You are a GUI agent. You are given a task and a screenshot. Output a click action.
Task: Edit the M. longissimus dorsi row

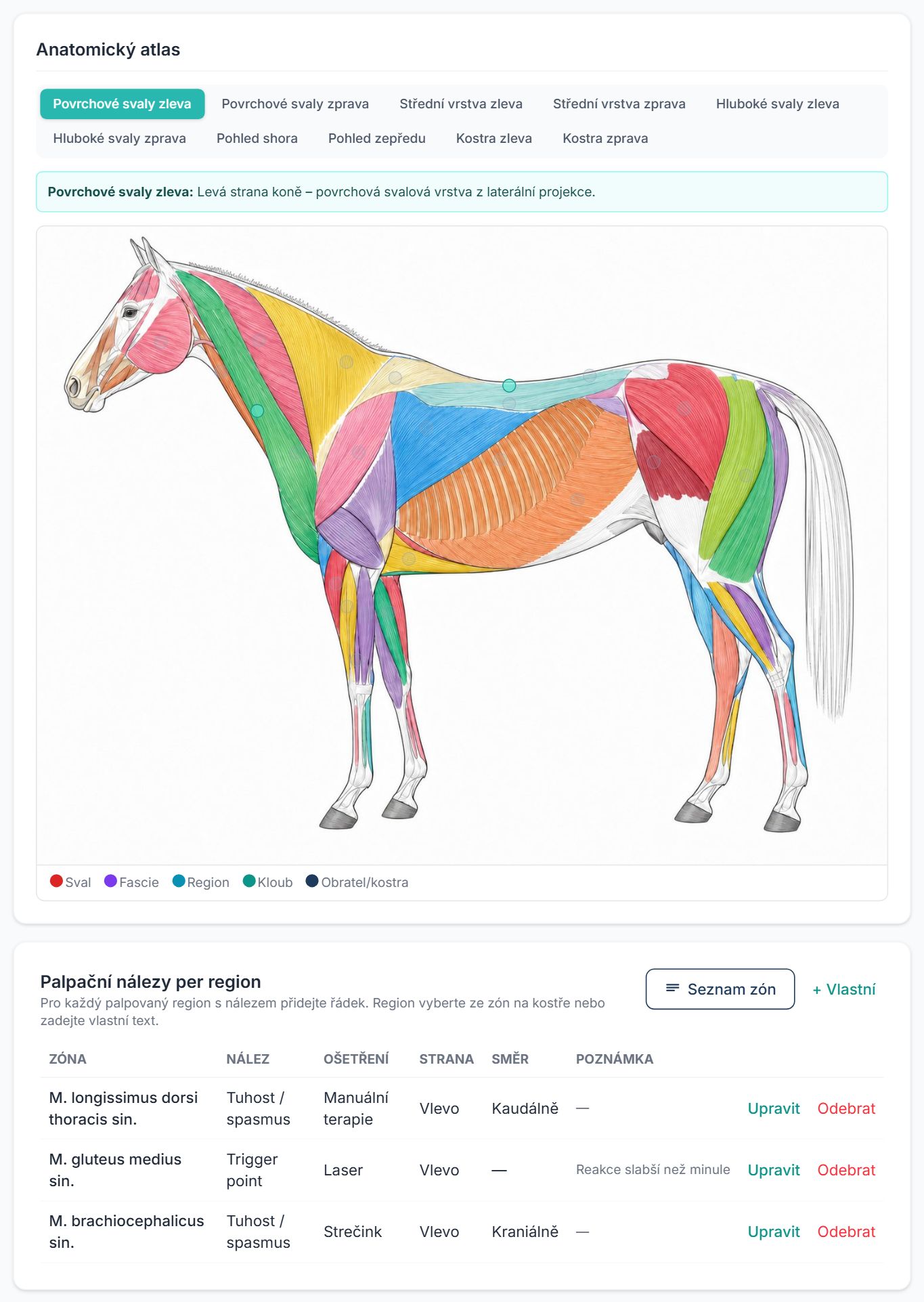[774, 1108]
